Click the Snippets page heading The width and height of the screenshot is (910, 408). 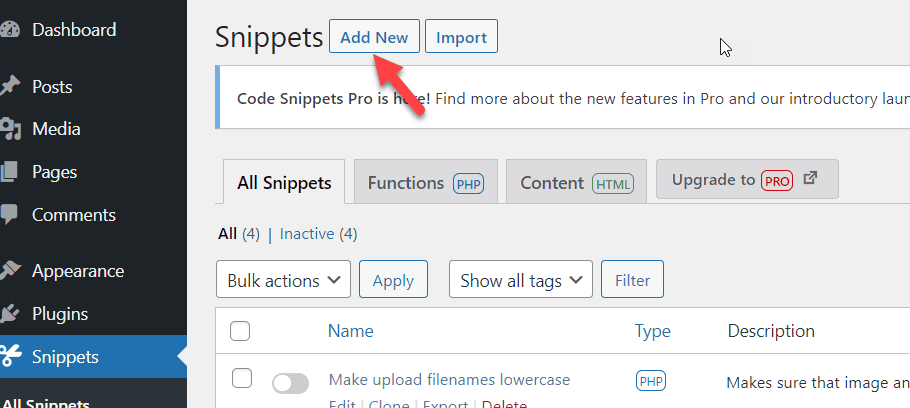pos(269,37)
